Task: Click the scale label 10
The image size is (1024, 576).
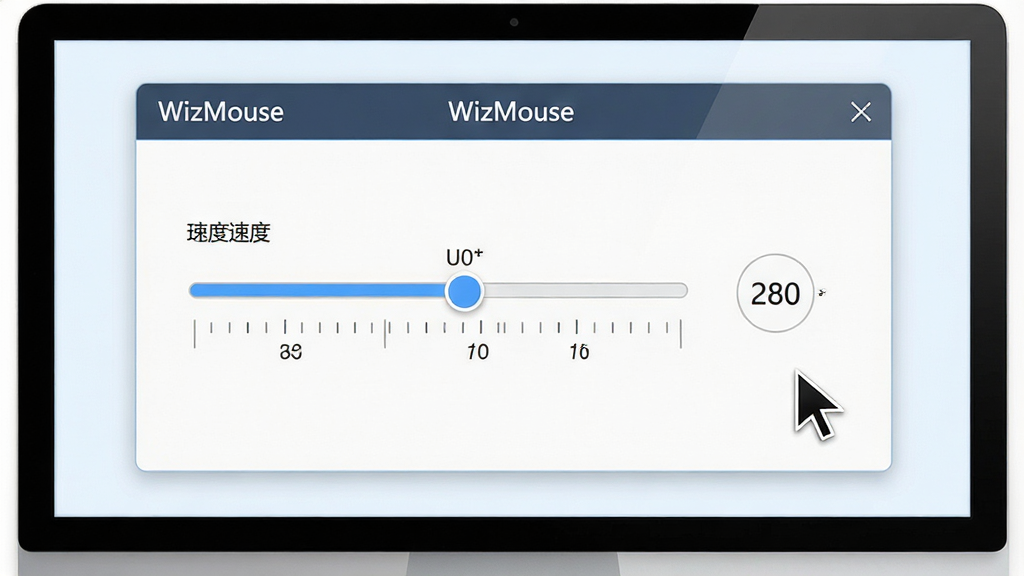Action: [478, 352]
